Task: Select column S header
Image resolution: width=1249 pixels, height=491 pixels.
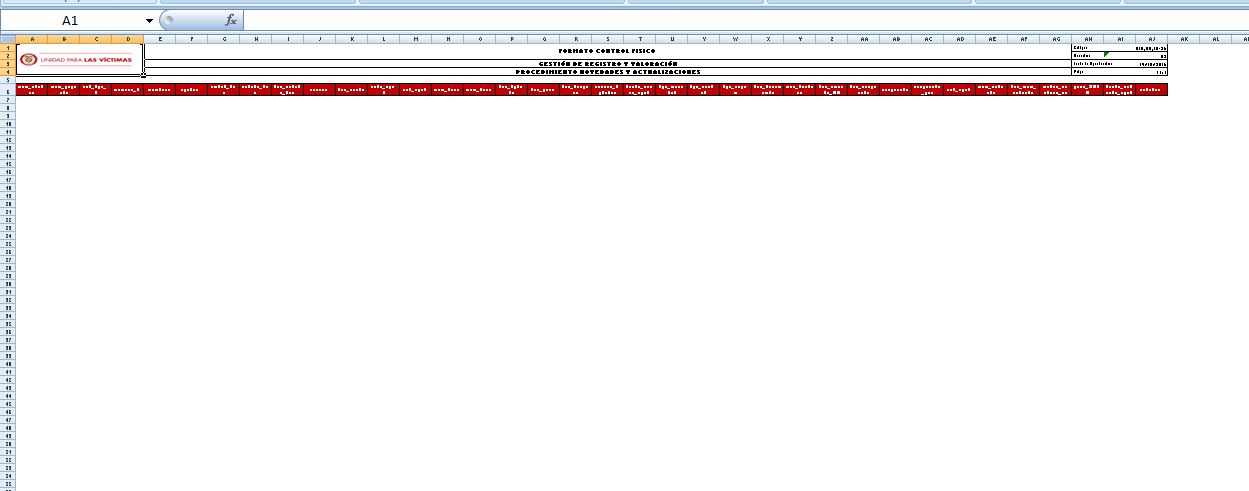Action: [608, 39]
